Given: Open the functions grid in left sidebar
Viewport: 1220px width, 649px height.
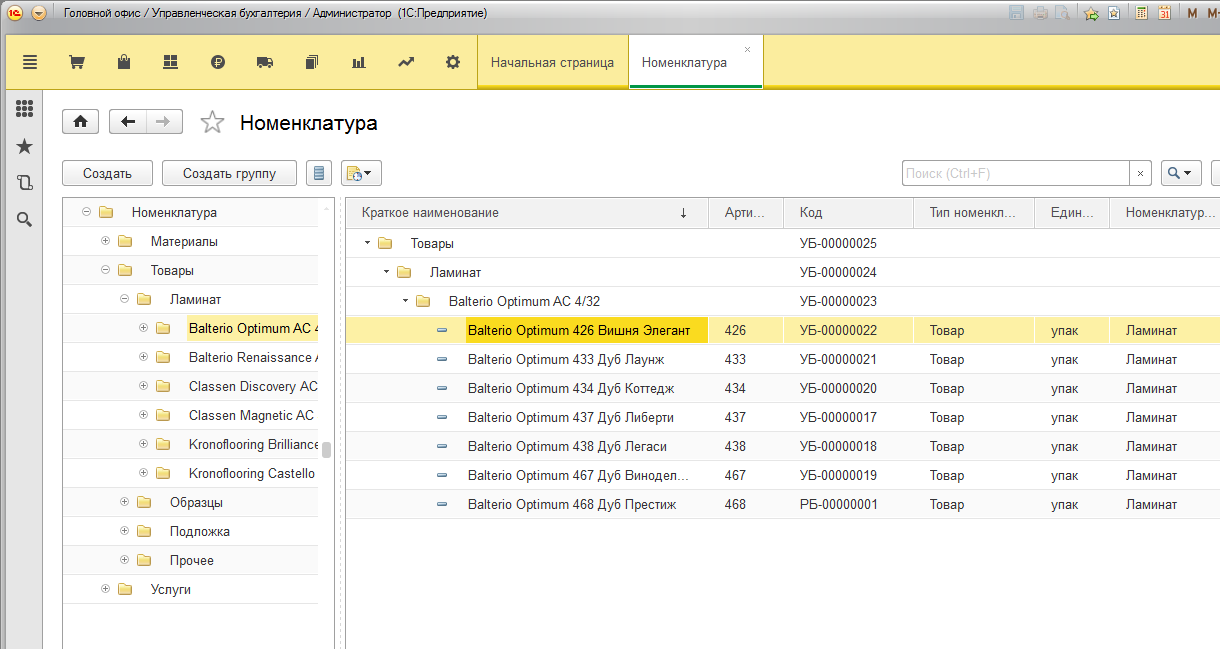Looking at the screenshot, I should point(25,109).
